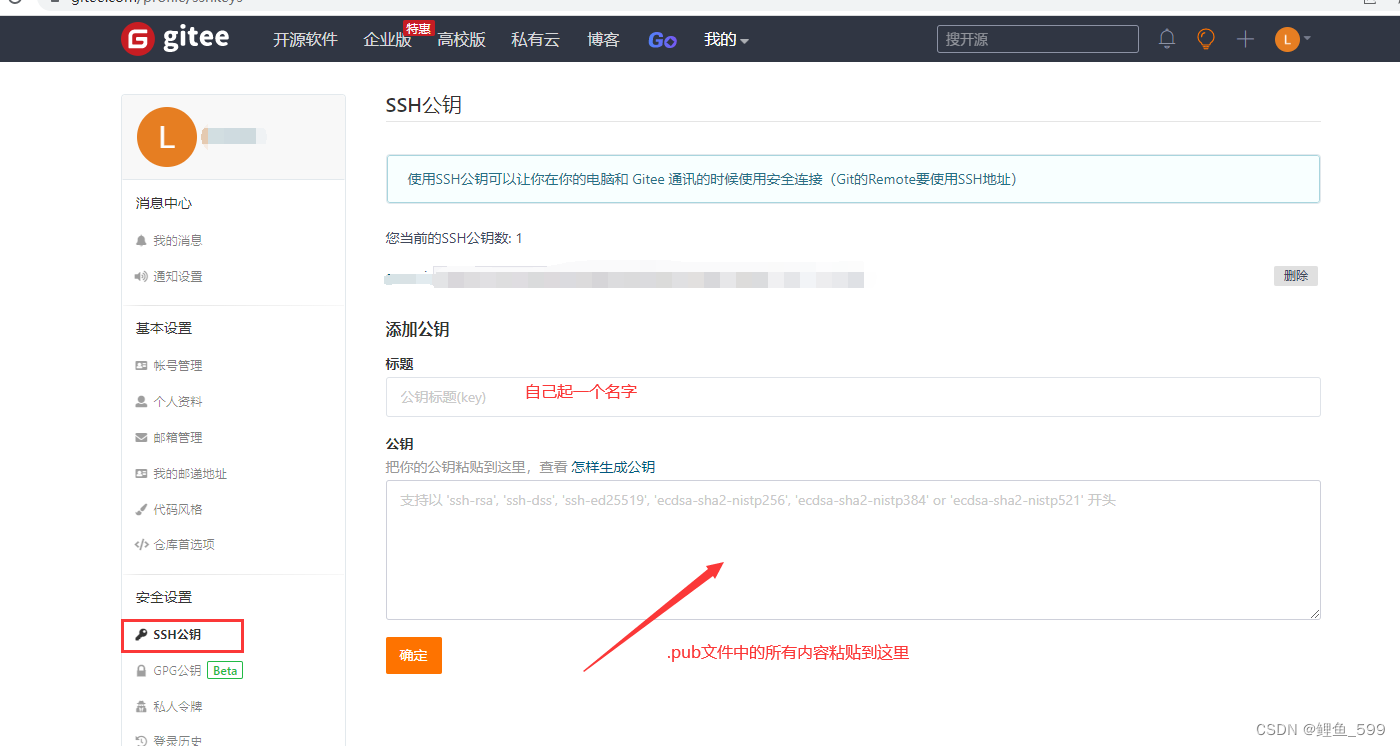1400x746 pixels.
Task: Open the notifications bell icon
Action: [x=1167, y=39]
